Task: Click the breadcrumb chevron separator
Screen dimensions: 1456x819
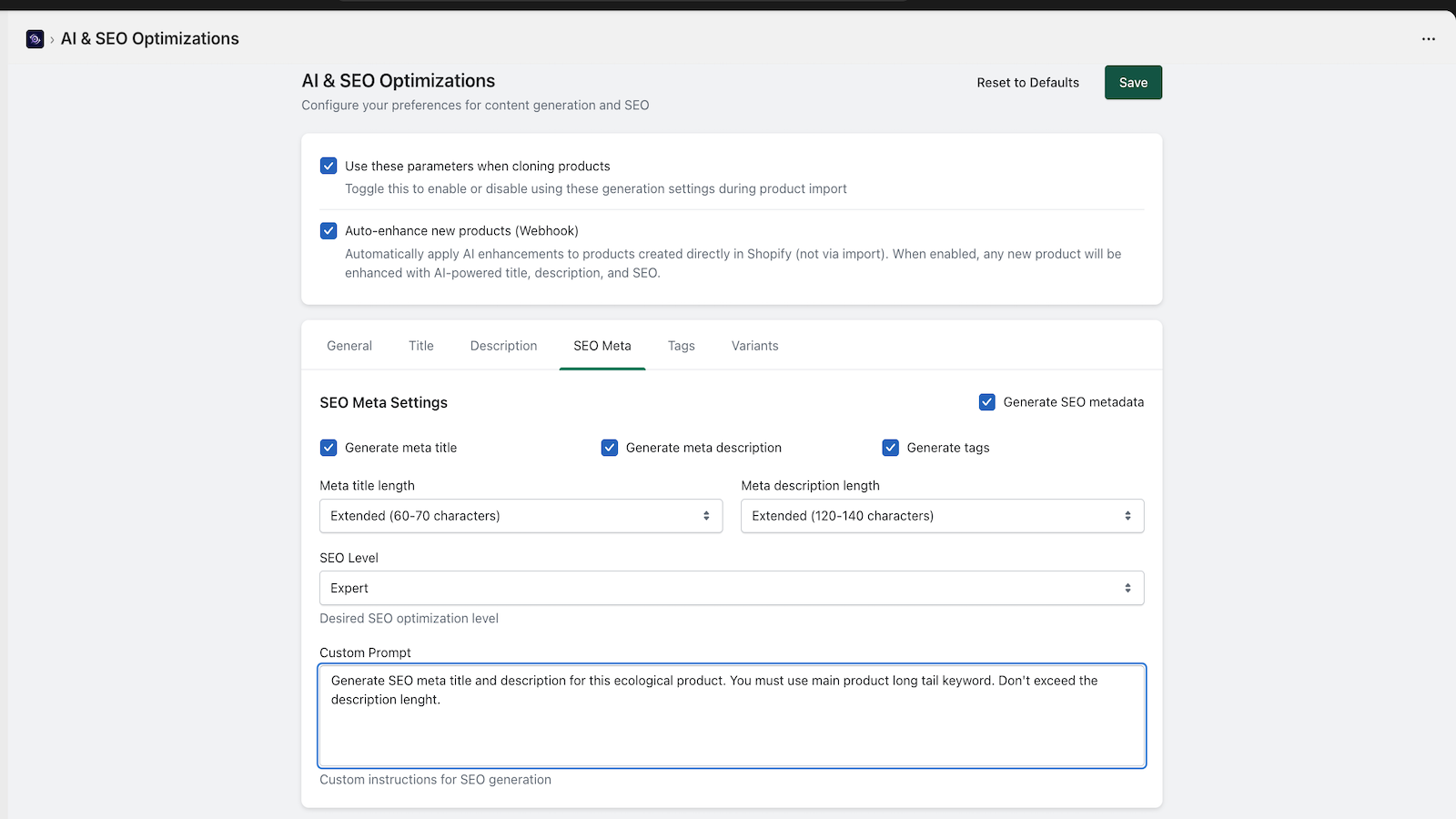Action: [52, 39]
